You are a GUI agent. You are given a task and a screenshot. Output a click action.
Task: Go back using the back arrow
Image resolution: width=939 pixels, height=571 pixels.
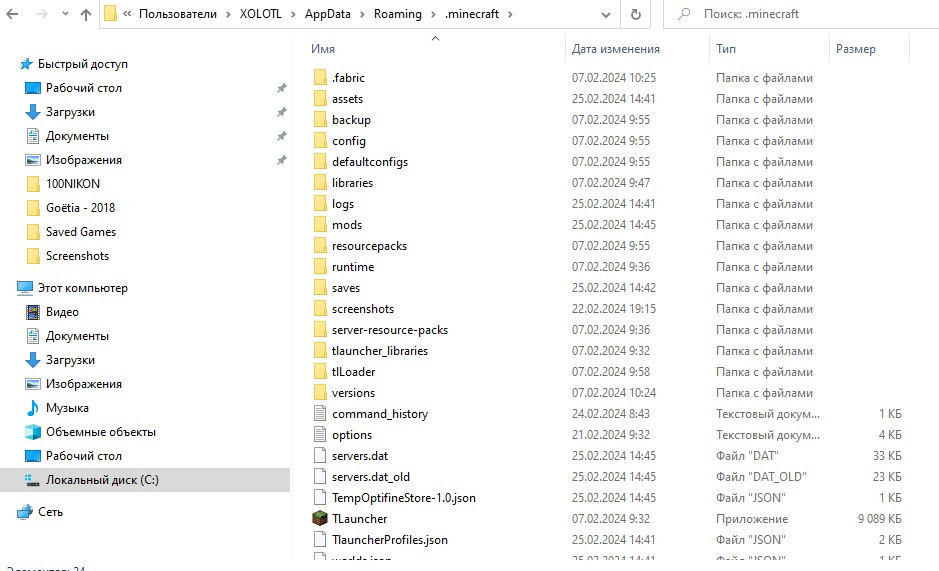(12, 14)
